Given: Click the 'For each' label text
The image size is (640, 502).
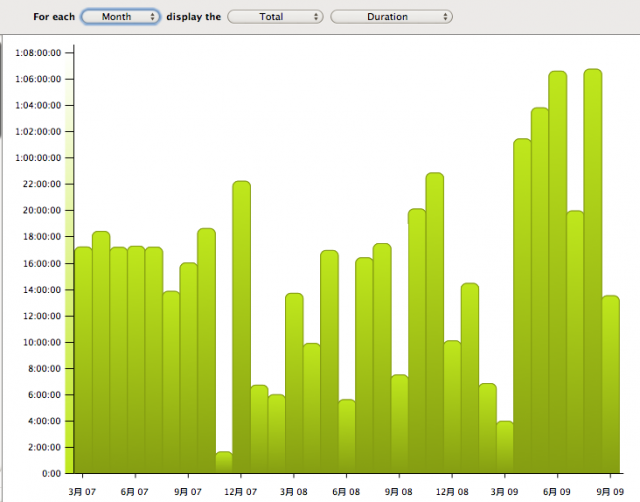Looking at the screenshot, I should [x=54, y=17].
